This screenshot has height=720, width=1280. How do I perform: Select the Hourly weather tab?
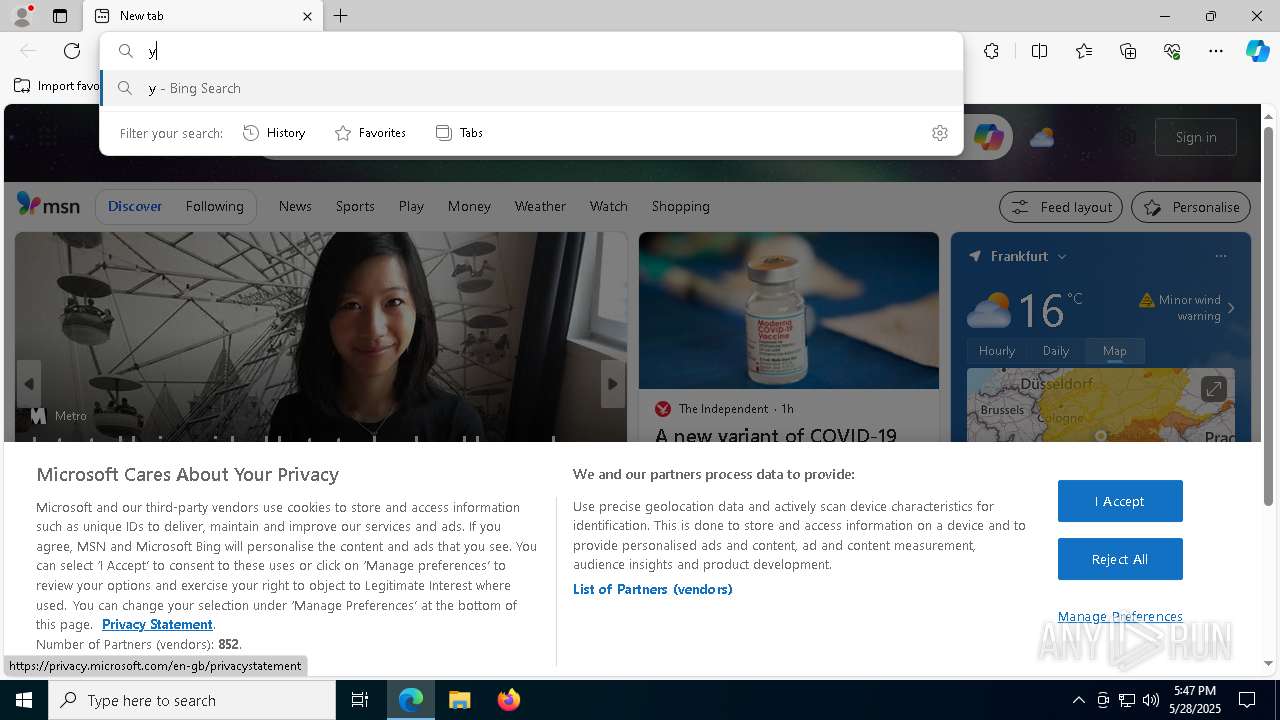pyautogui.click(x=997, y=351)
